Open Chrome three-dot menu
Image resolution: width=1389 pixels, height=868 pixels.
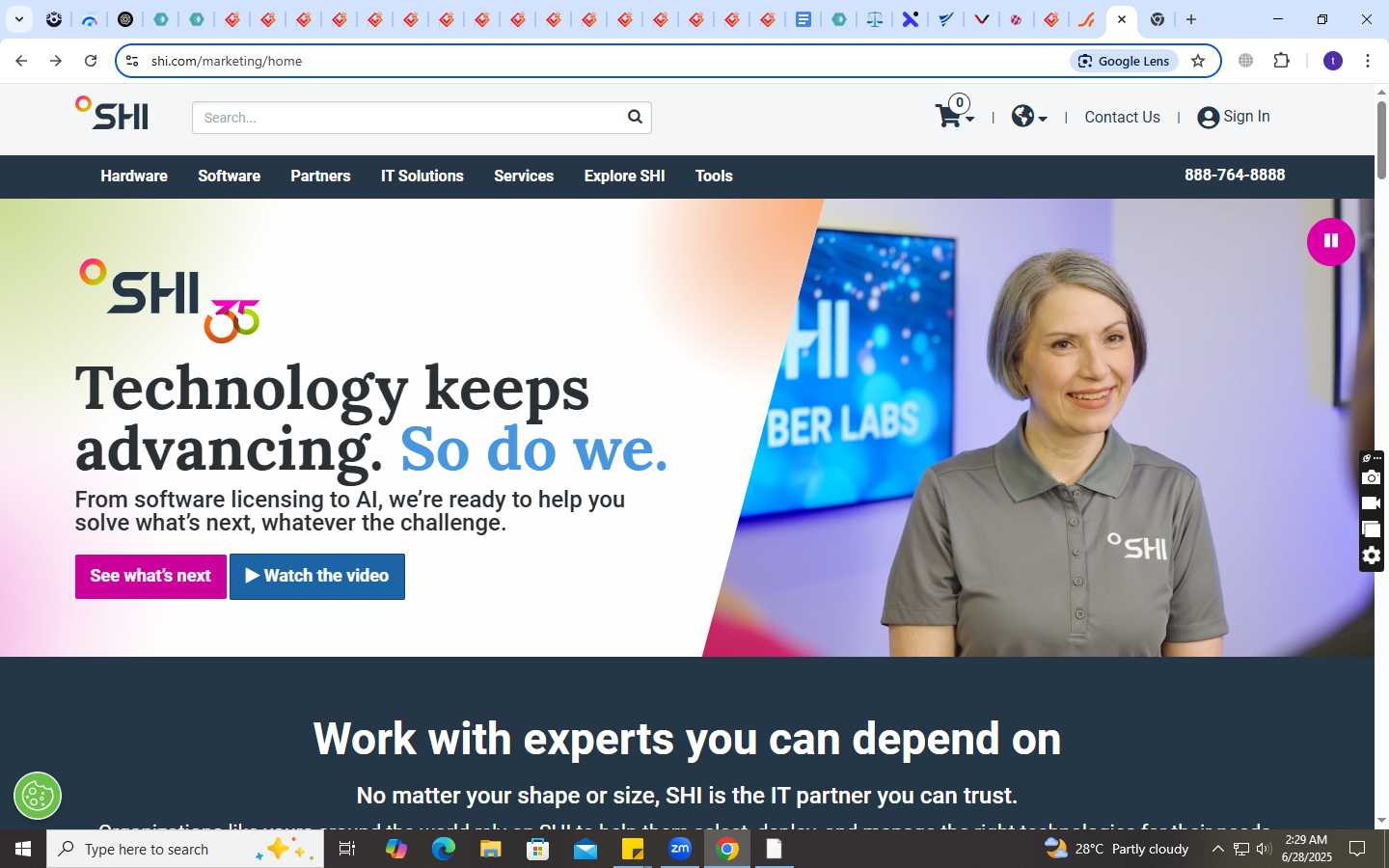tap(1368, 61)
